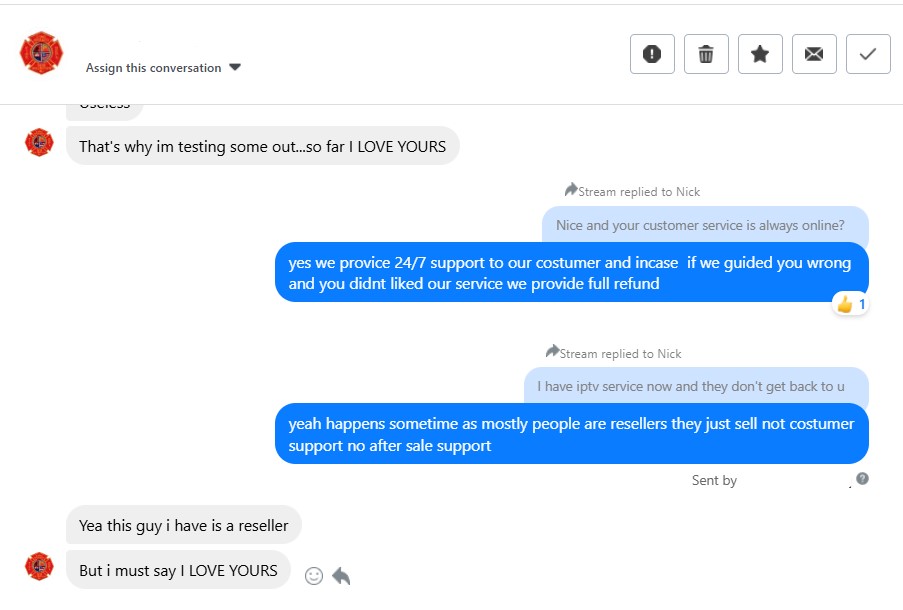Open the Assign this conversation dropdown
903x610 pixels.
164,68
